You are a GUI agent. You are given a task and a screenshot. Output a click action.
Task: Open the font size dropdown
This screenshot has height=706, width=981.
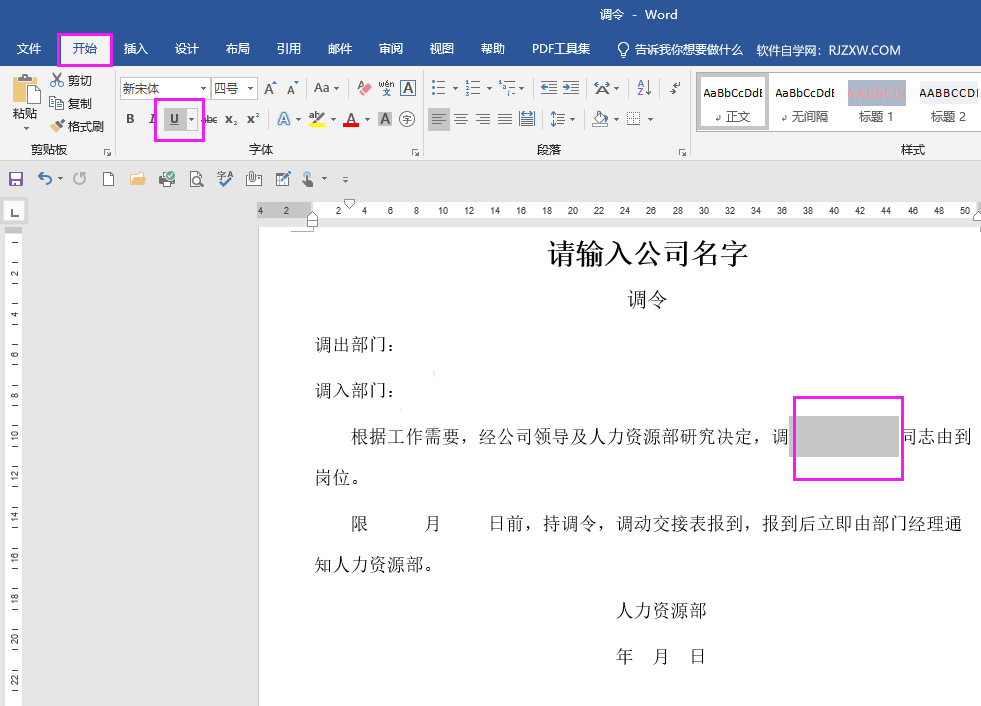(251, 89)
